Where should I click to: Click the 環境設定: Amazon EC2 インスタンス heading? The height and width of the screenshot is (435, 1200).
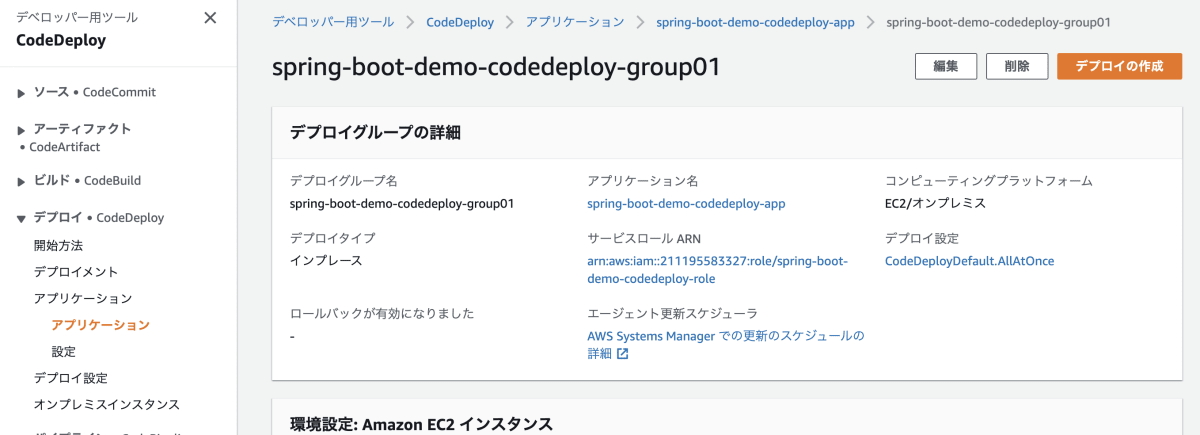[x=421, y=424]
